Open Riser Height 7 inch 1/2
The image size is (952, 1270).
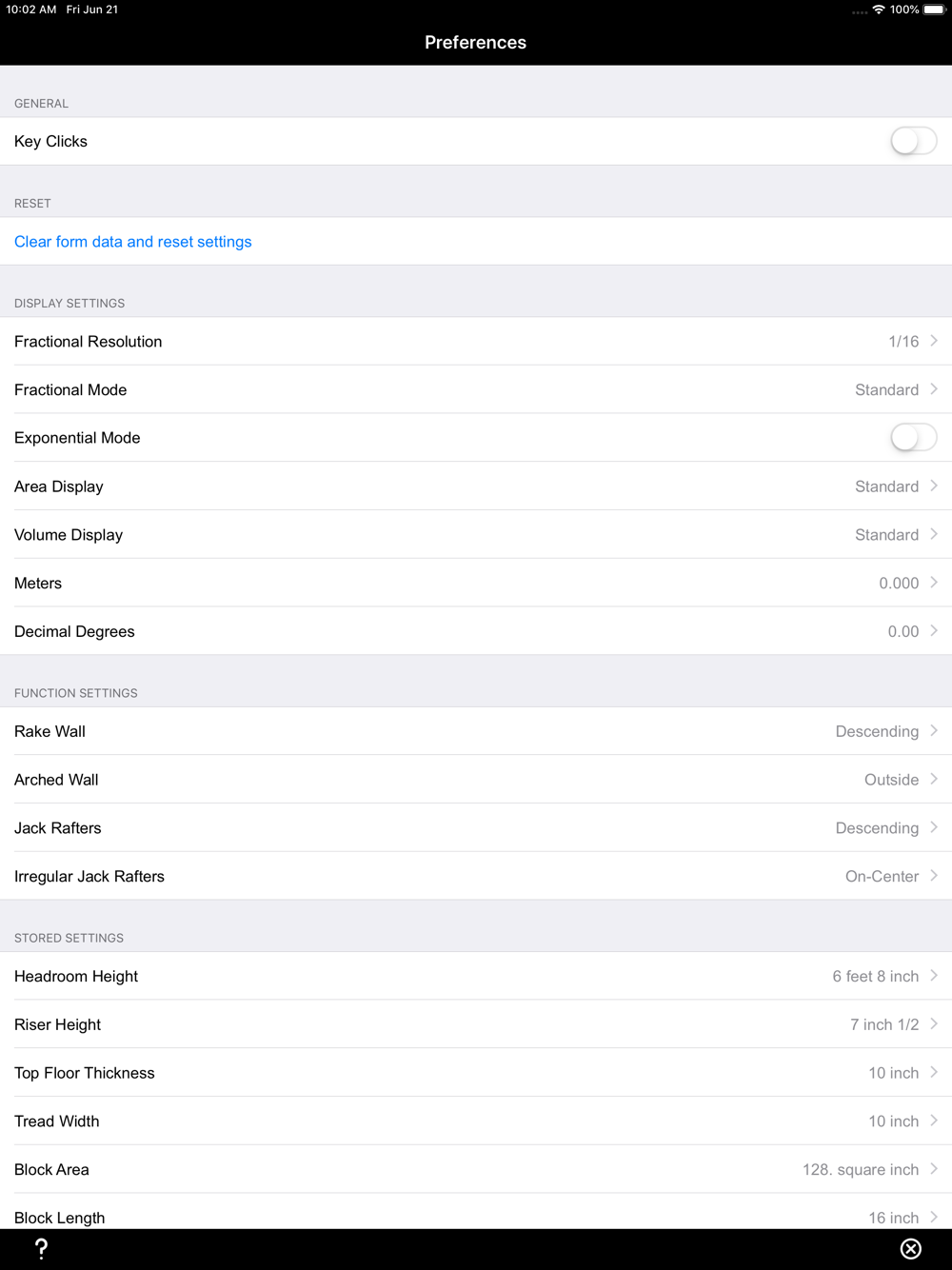coord(476,1024)
